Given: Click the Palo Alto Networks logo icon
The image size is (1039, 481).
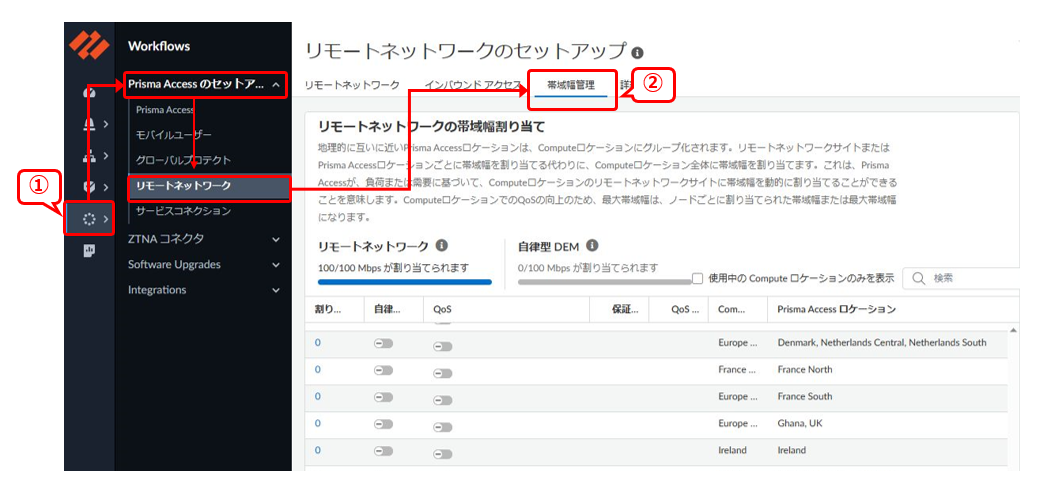Looking at the screenshot, I should click(89, 46).
